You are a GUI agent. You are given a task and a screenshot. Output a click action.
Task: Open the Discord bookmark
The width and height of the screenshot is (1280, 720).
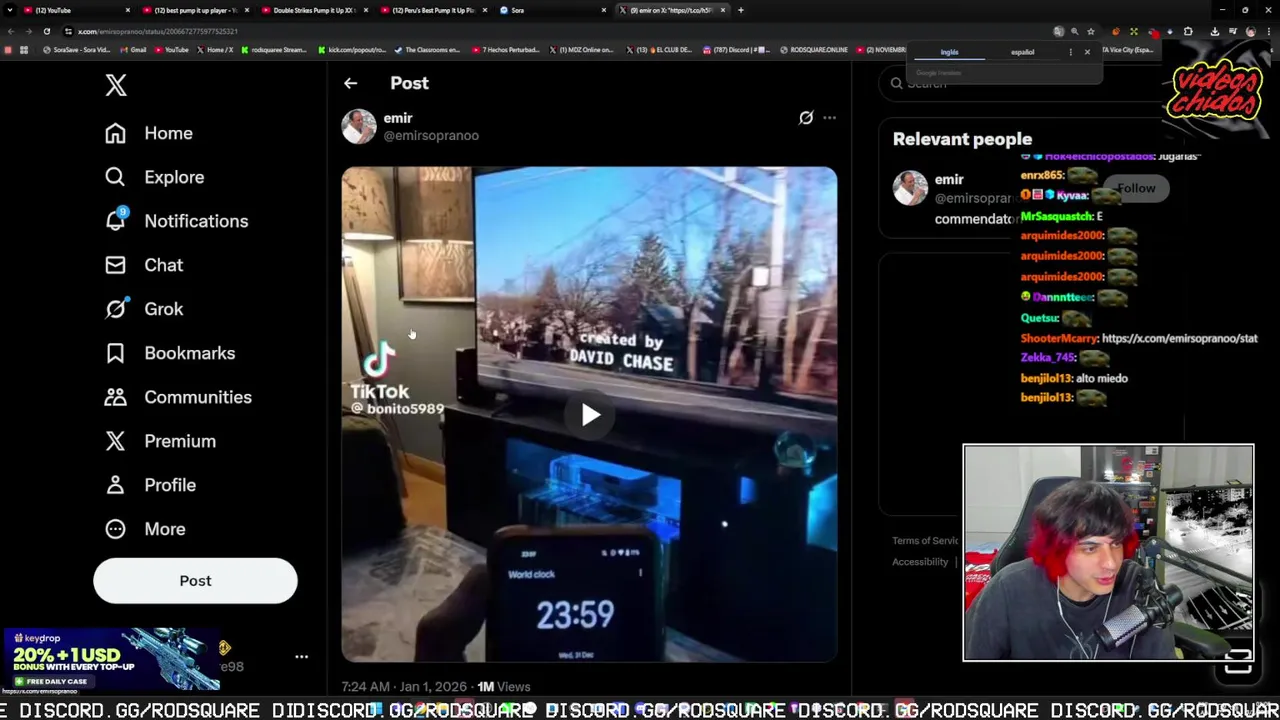click(737, 50)
